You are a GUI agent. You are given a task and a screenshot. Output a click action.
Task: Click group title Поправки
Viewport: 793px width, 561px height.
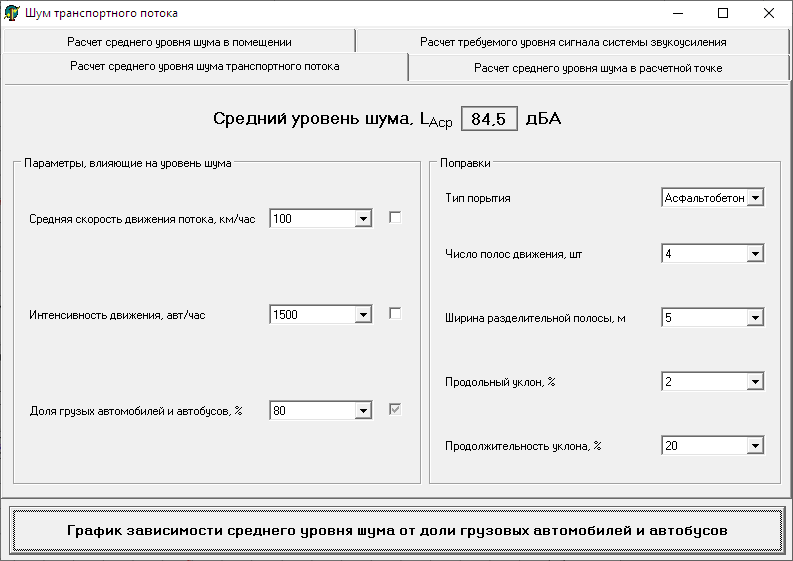[x=465, y=163]
